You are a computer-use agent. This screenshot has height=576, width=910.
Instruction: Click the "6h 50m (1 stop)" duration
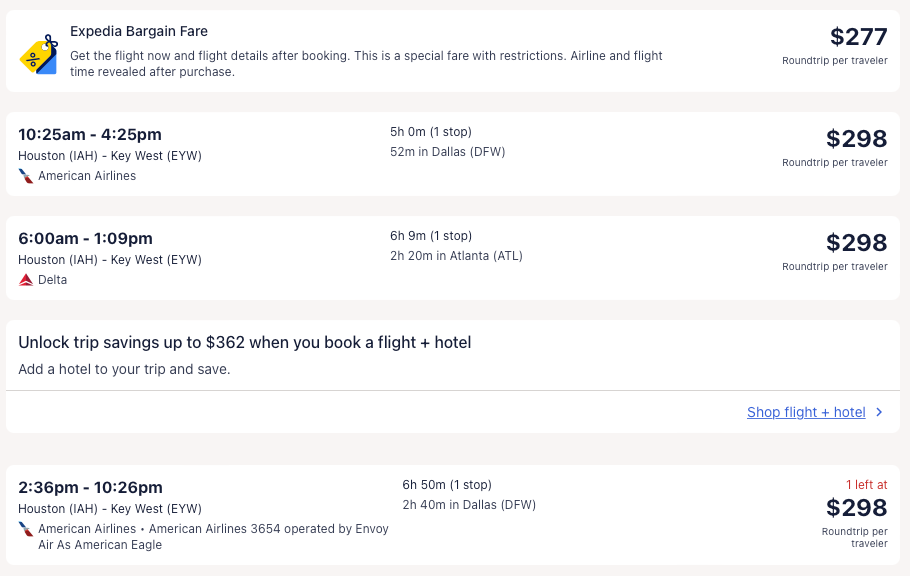pos(447,485)
